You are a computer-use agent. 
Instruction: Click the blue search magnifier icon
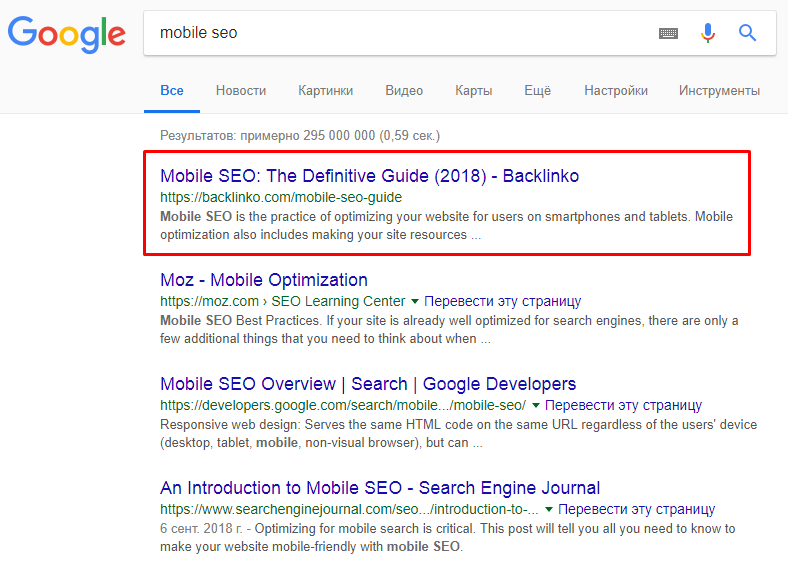coord(747,33)
